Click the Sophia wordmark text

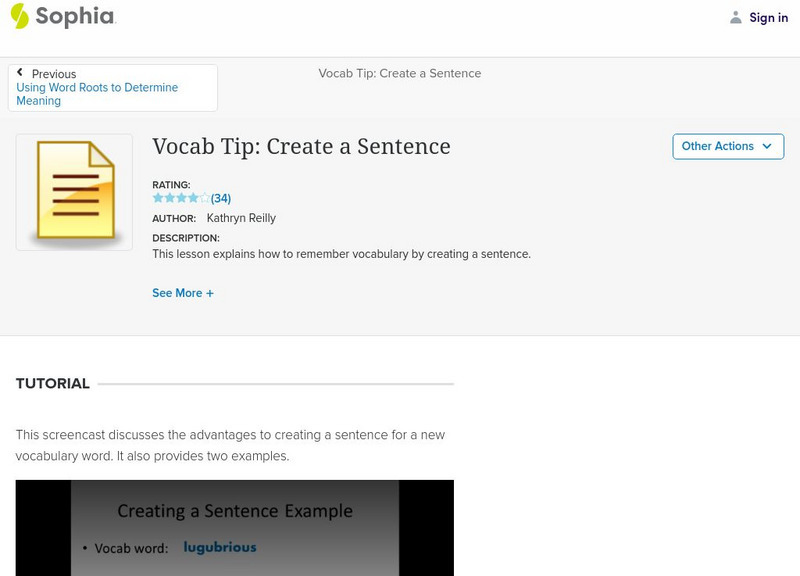[75, 17]
